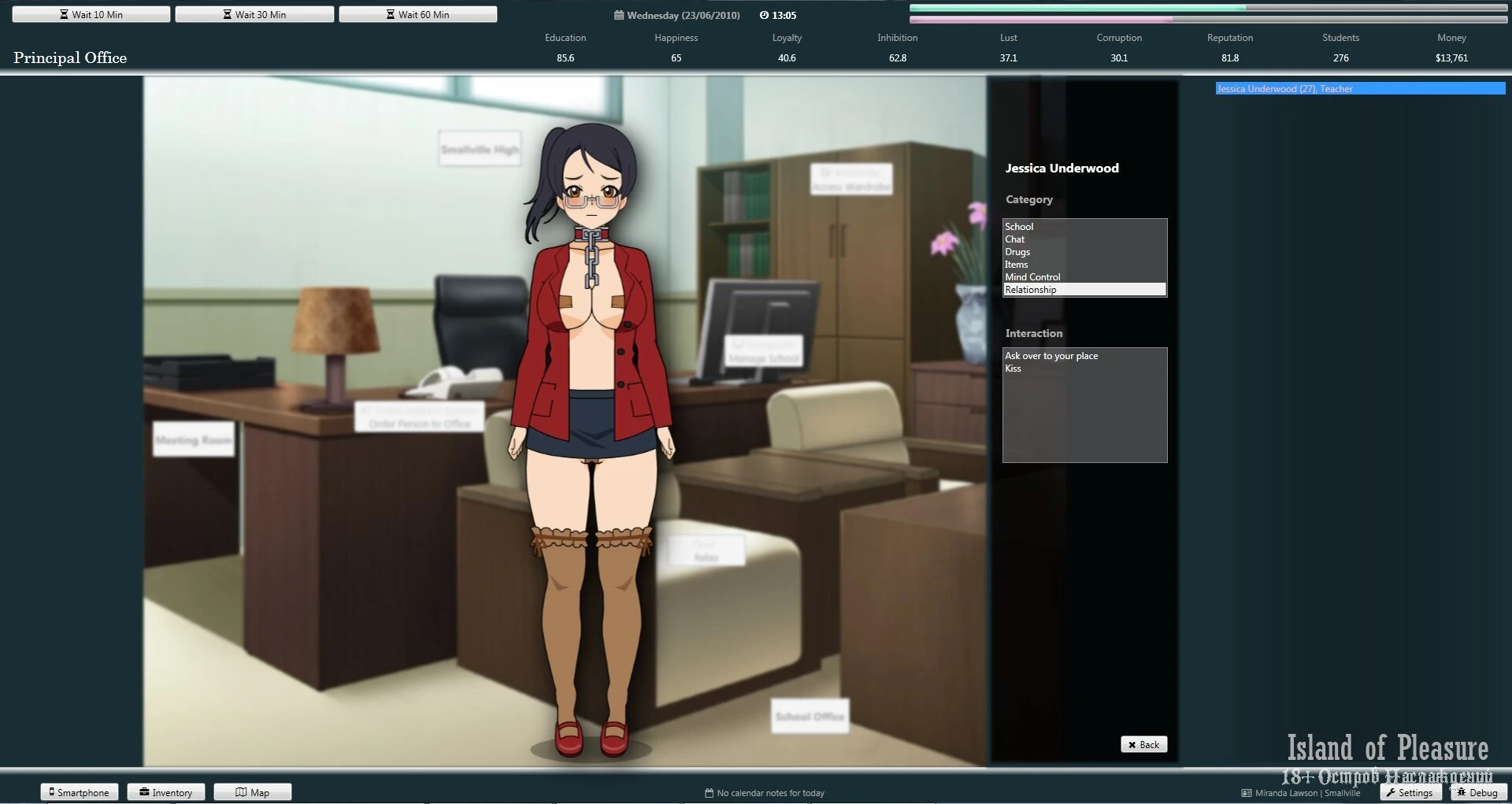
Task: Go to the Meeting Room label
Action: point(194,439)
